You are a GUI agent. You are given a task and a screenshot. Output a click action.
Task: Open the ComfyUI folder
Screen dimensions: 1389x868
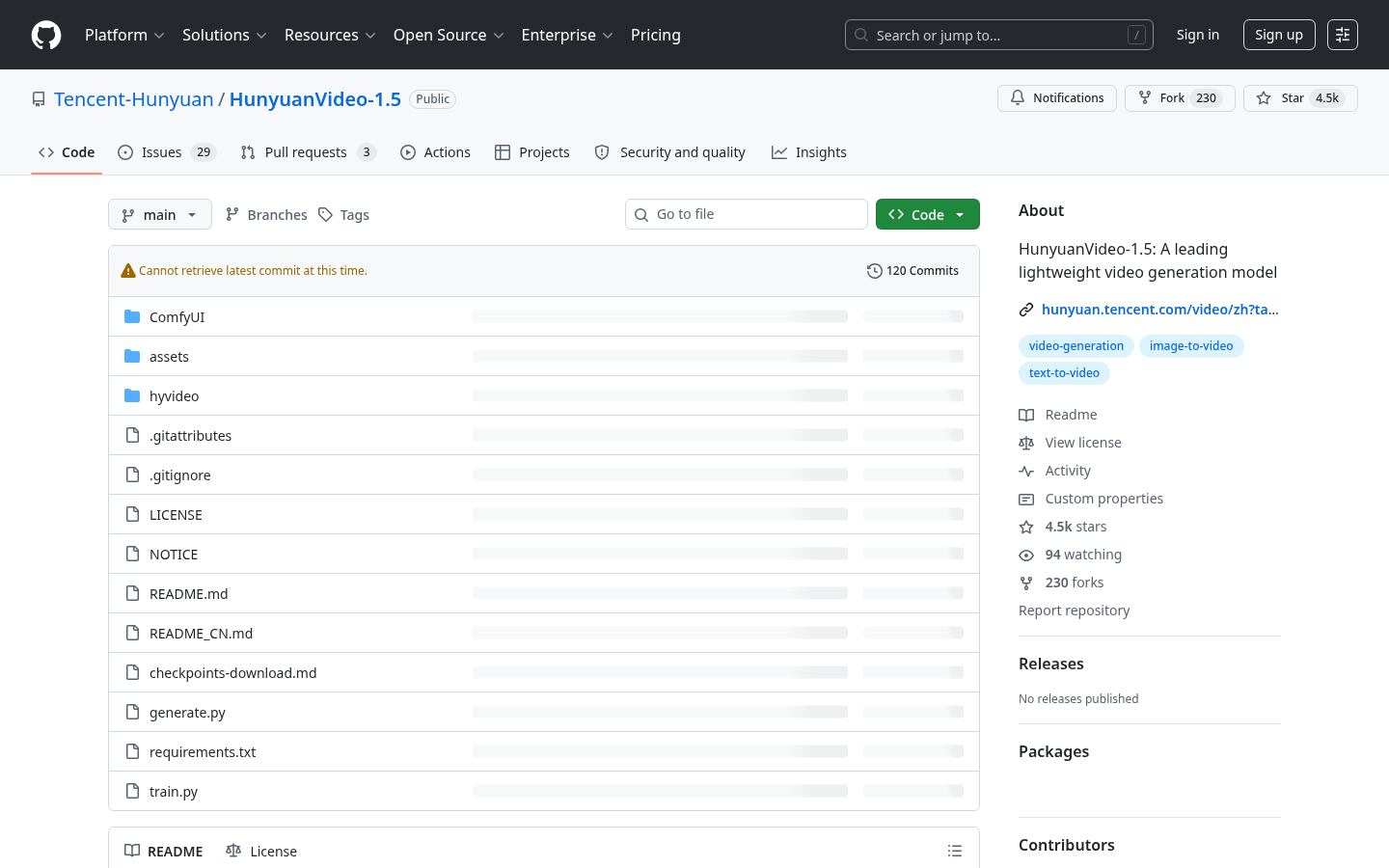point(177,317)
